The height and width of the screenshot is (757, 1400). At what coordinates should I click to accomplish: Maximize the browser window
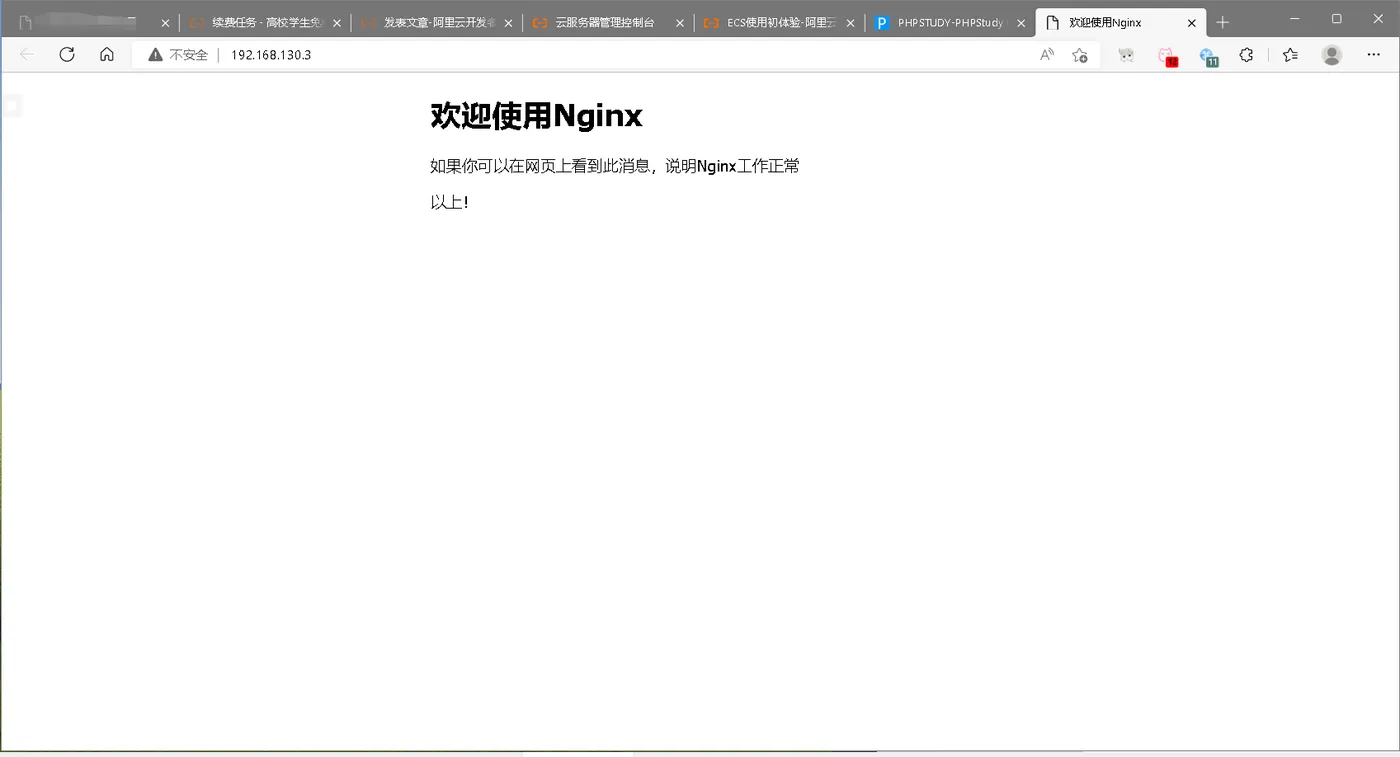1337,18
